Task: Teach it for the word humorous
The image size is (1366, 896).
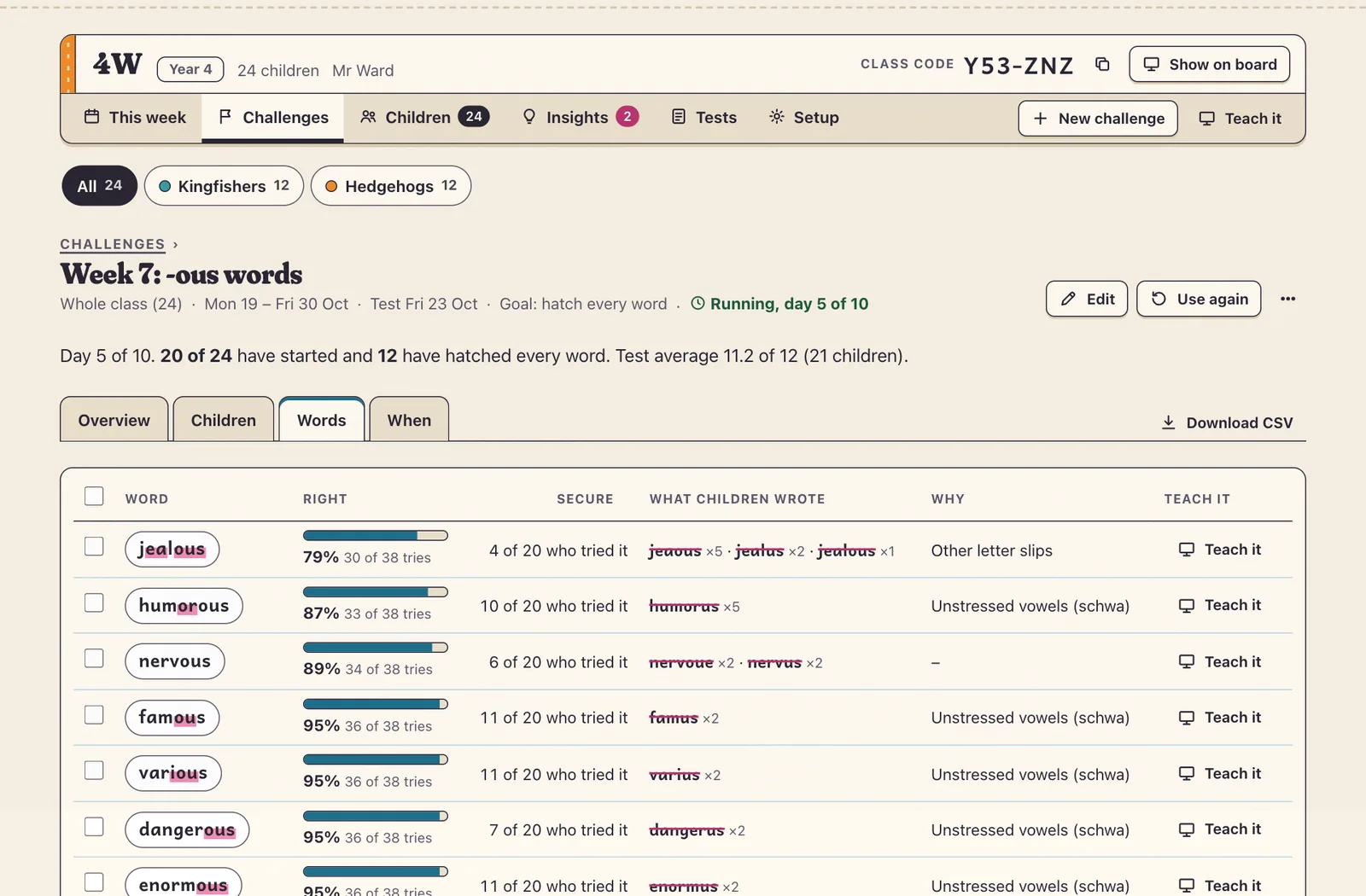Action: coord(1219,605)
